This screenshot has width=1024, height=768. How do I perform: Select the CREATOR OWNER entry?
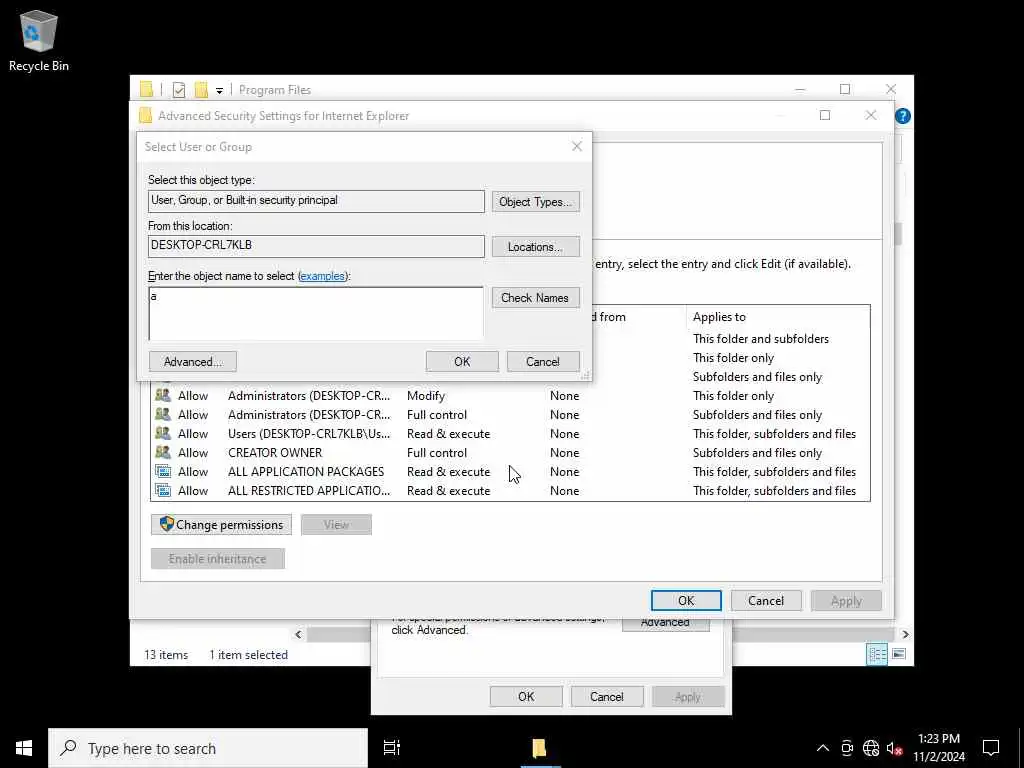(x=509, y=453)
